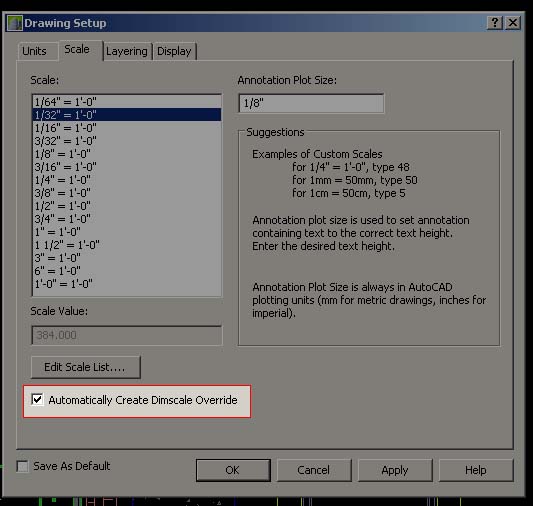Screen dimensions: 533x506
Task: Select the Scale tab
Action: (77, 50)
